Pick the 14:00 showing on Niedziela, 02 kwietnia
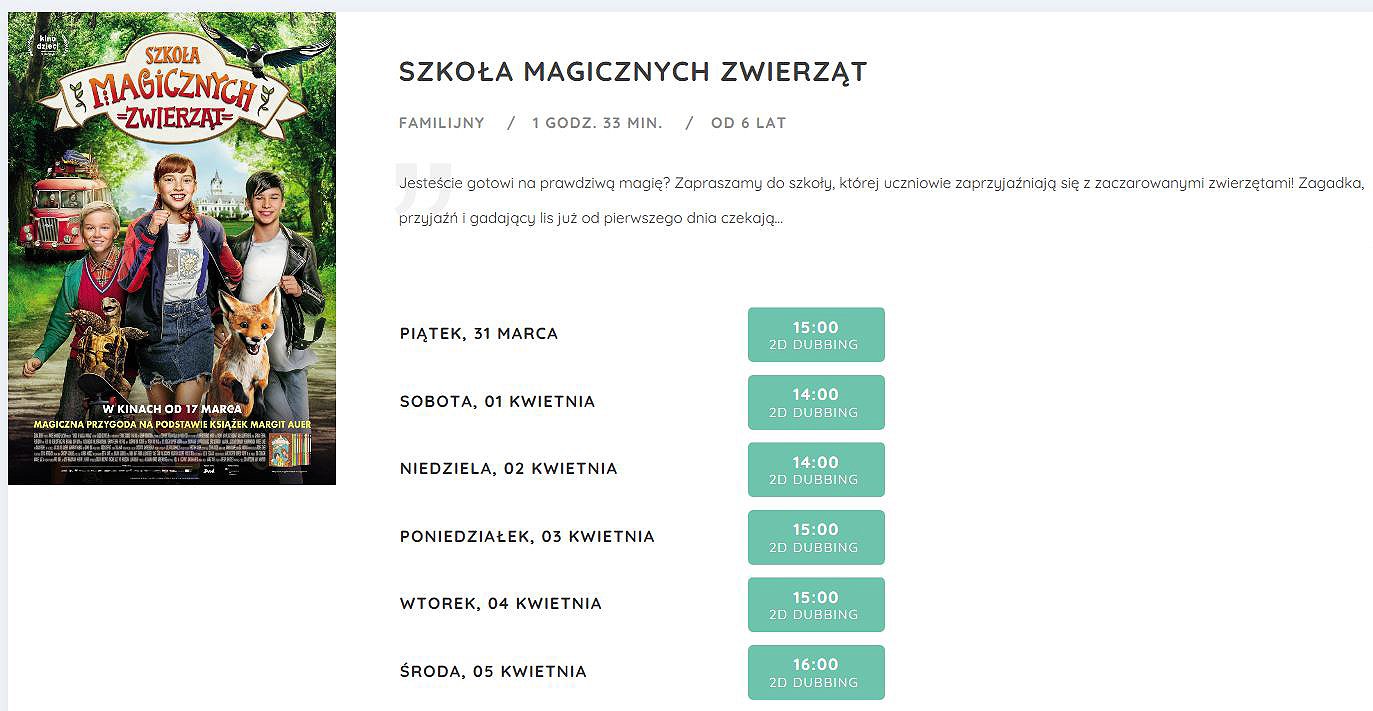 816,470
